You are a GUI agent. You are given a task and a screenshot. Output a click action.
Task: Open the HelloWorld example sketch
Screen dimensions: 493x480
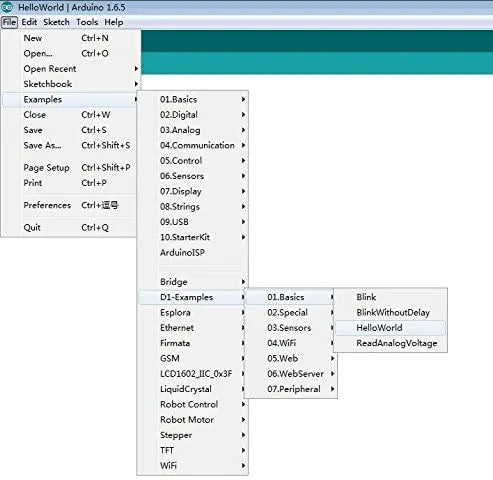tap(390, 328)
